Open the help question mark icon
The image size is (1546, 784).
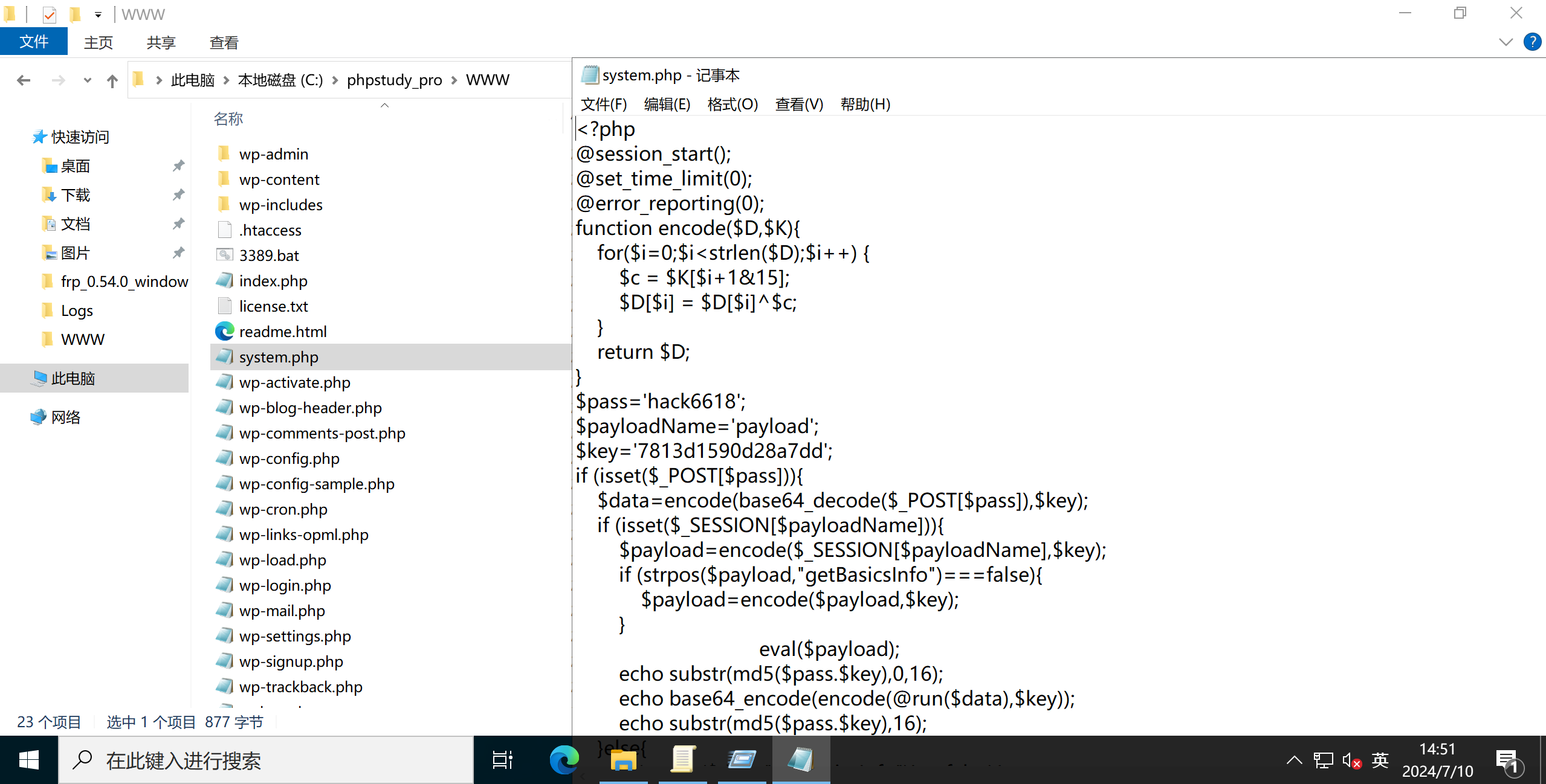tap(1531, 42)
